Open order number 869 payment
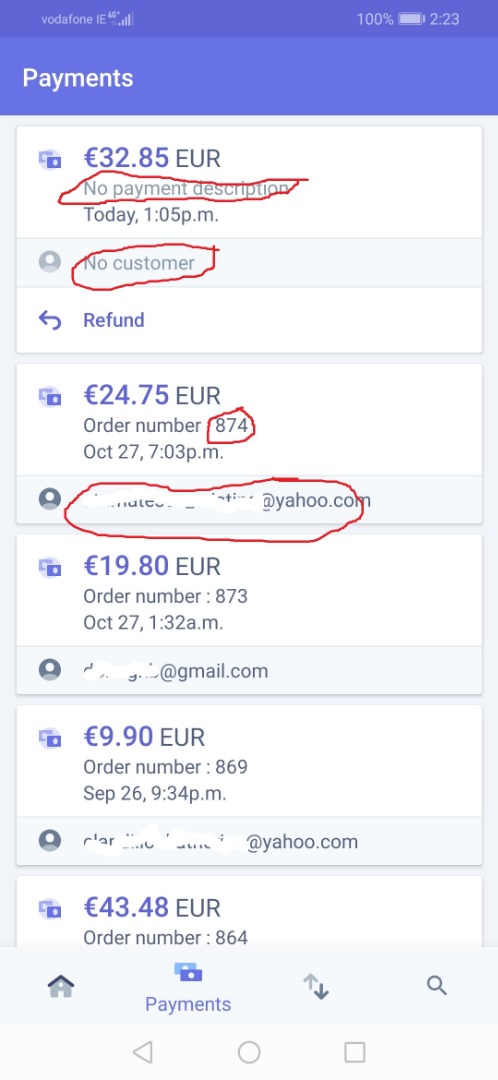Viewport: 498px width, 1080px height. (x=249, y=761)
